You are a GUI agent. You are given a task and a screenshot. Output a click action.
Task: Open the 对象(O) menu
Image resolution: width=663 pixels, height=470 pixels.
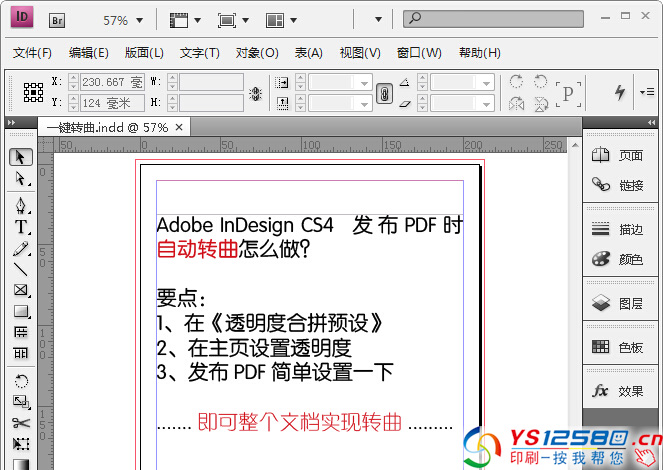click(256, 53)
